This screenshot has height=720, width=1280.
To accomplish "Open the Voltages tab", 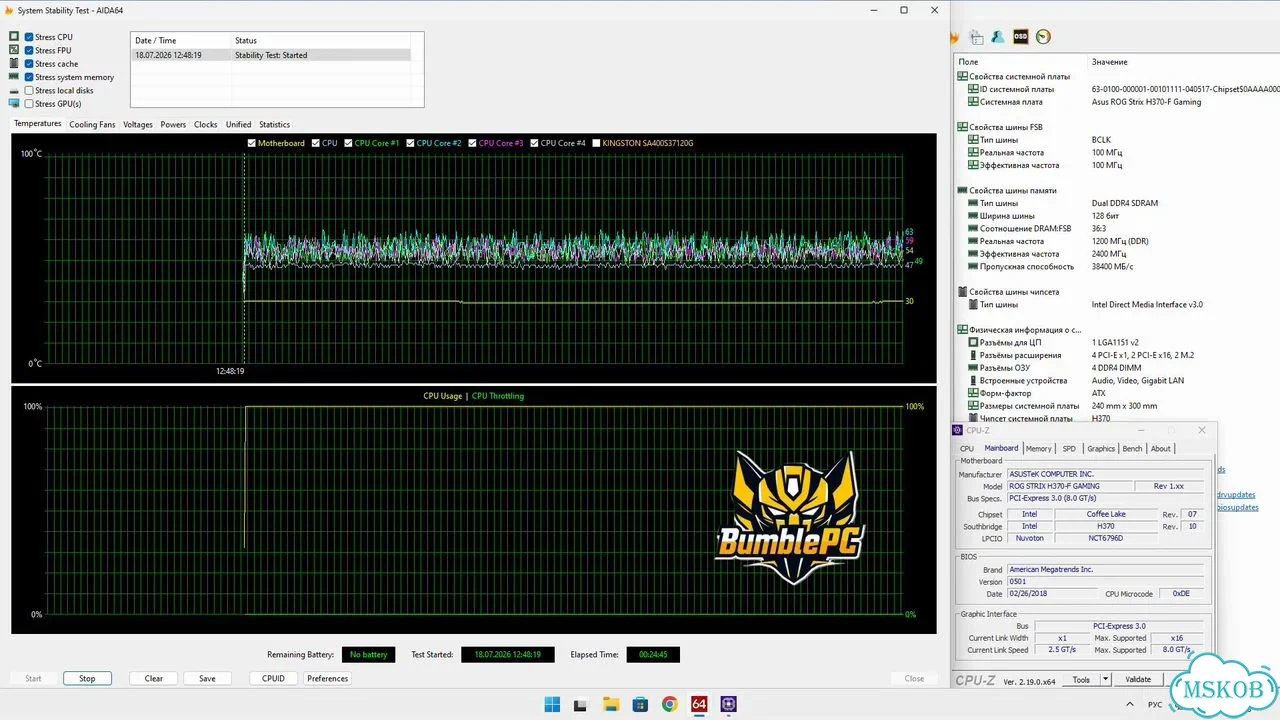I will (x=138, y=125).
